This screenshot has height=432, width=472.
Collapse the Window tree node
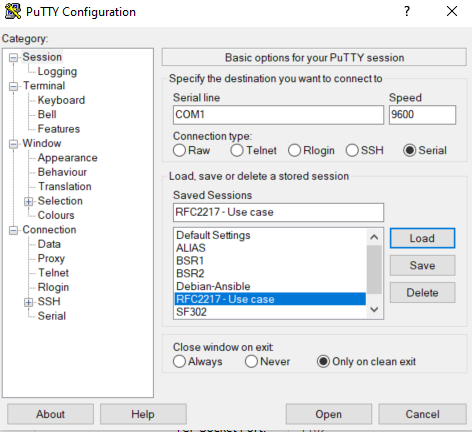(x=13, y=144)
